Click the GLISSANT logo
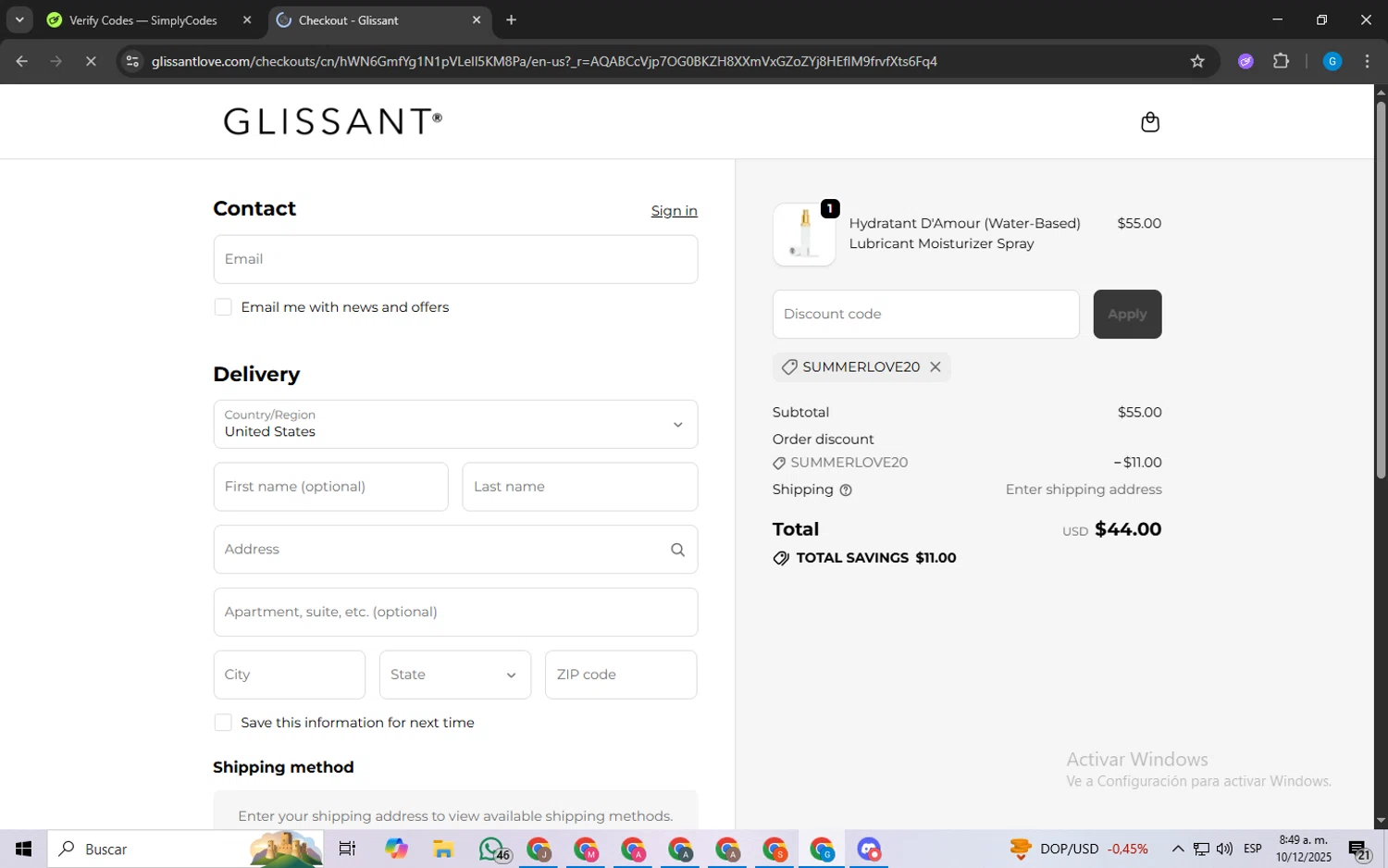 click(x=333, y=121)
